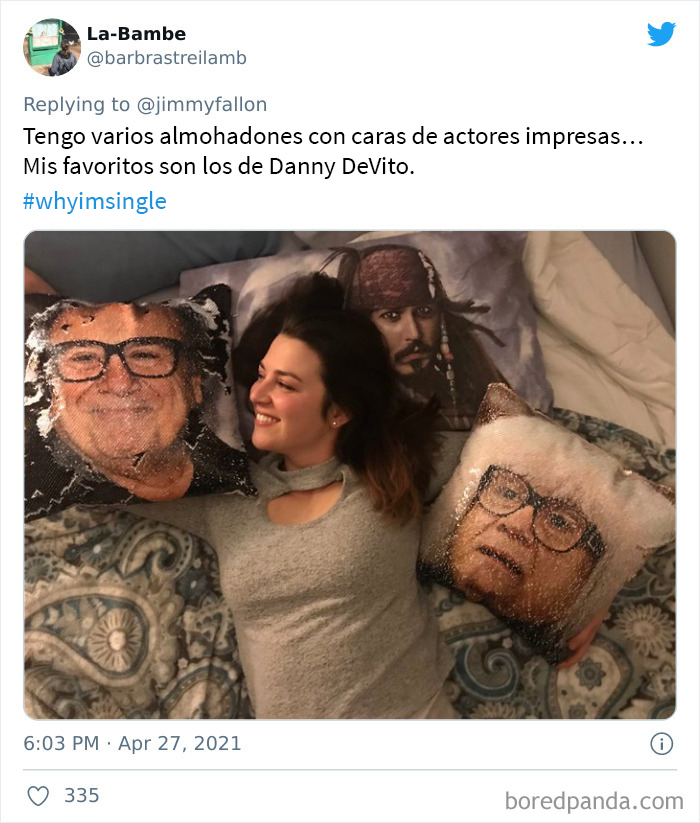Open the tweet info circle icon
The image size is (700, 823).
[x=661, y=744]
